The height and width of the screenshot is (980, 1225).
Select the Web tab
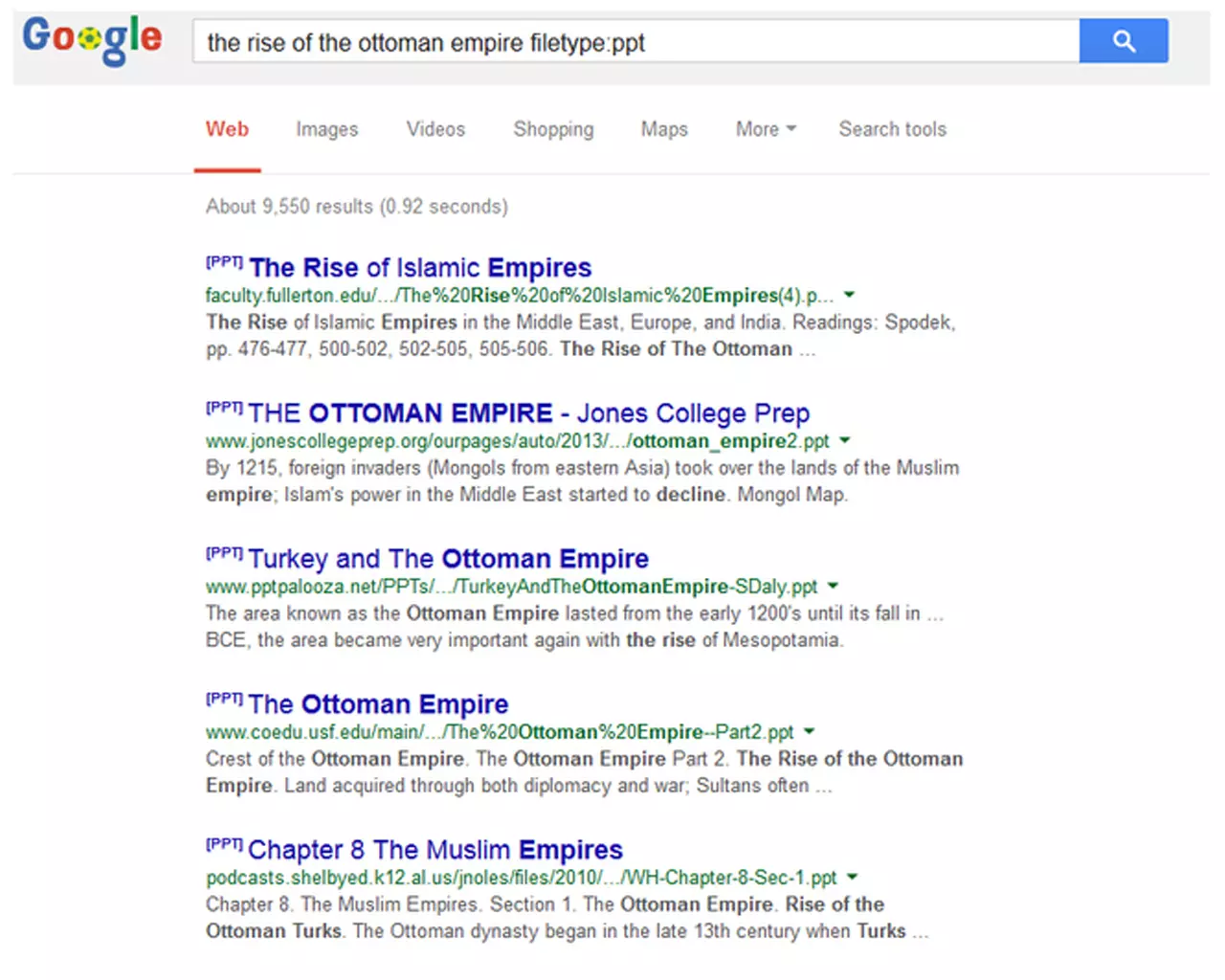pos(227,129)
